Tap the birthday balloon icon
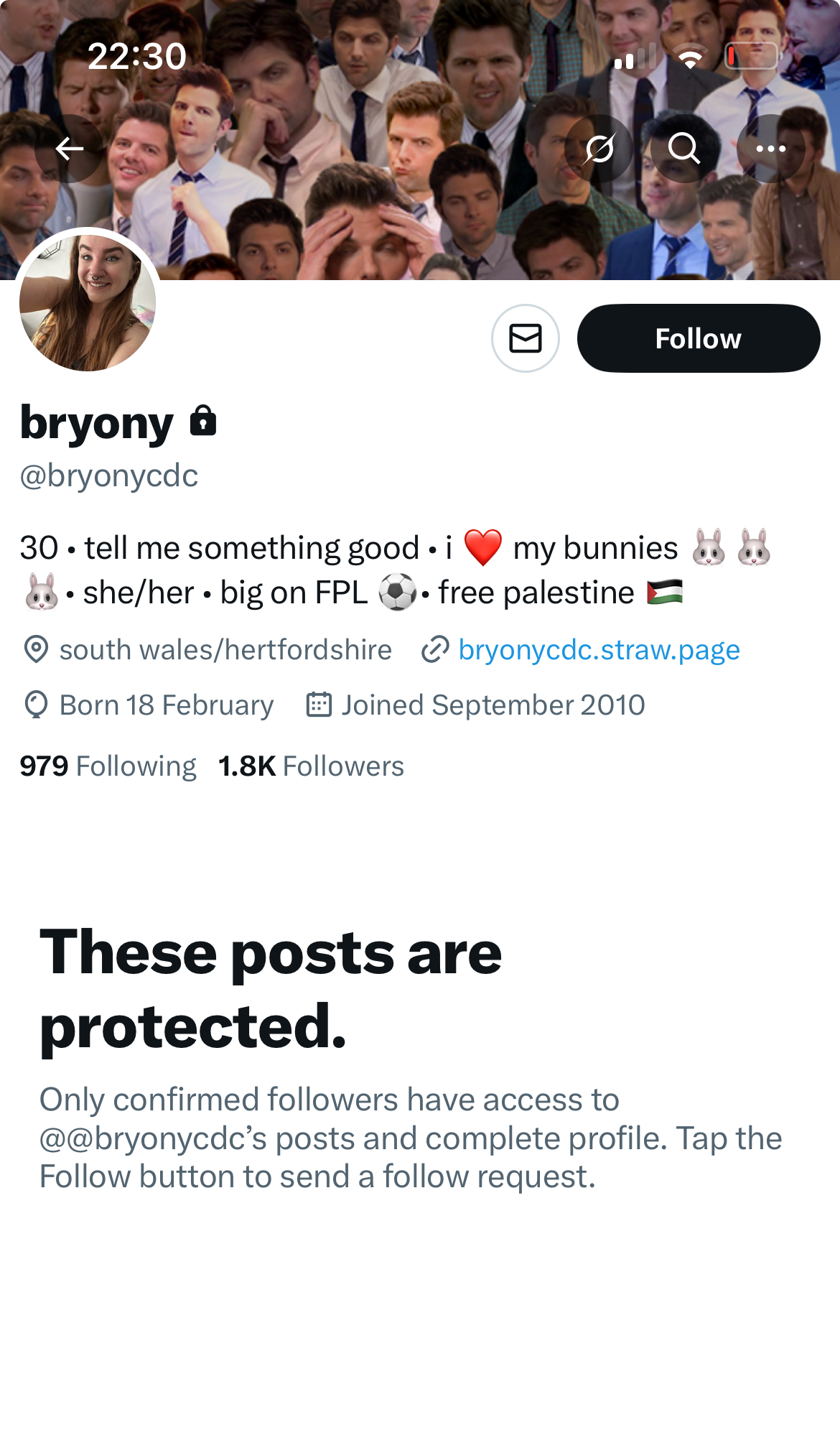The height and width of the screenshot is (1448, 840). [x=36, y=705]
